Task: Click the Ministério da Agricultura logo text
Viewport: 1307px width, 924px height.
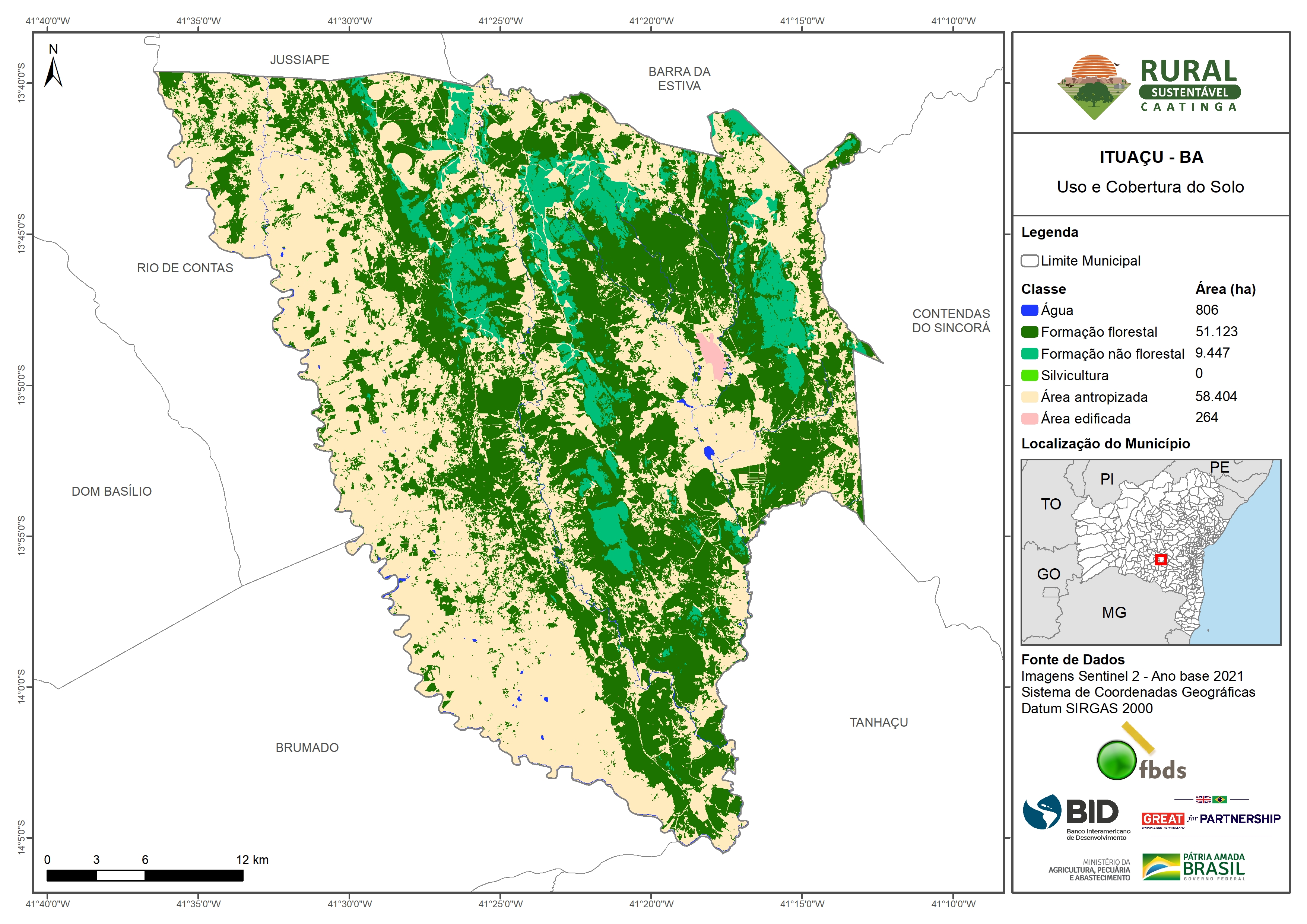Action: 1089,870
